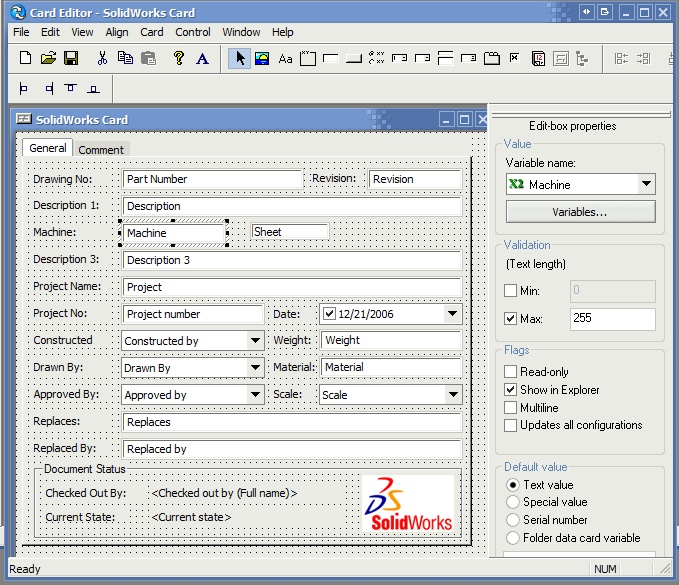
Task: Click the make-same-size left toolbar icon
Action: point(621,58)
